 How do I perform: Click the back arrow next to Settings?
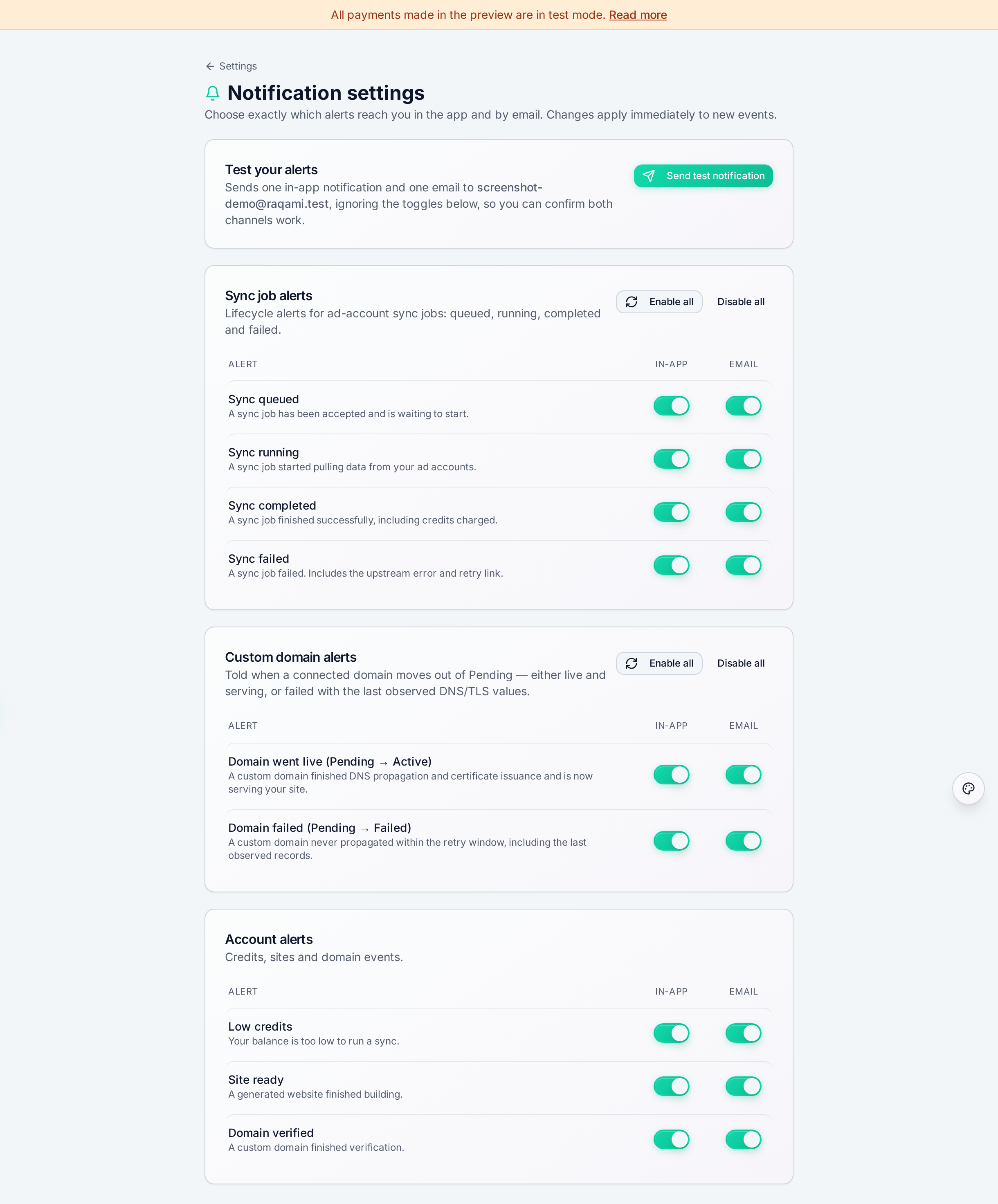coord(210,66)
